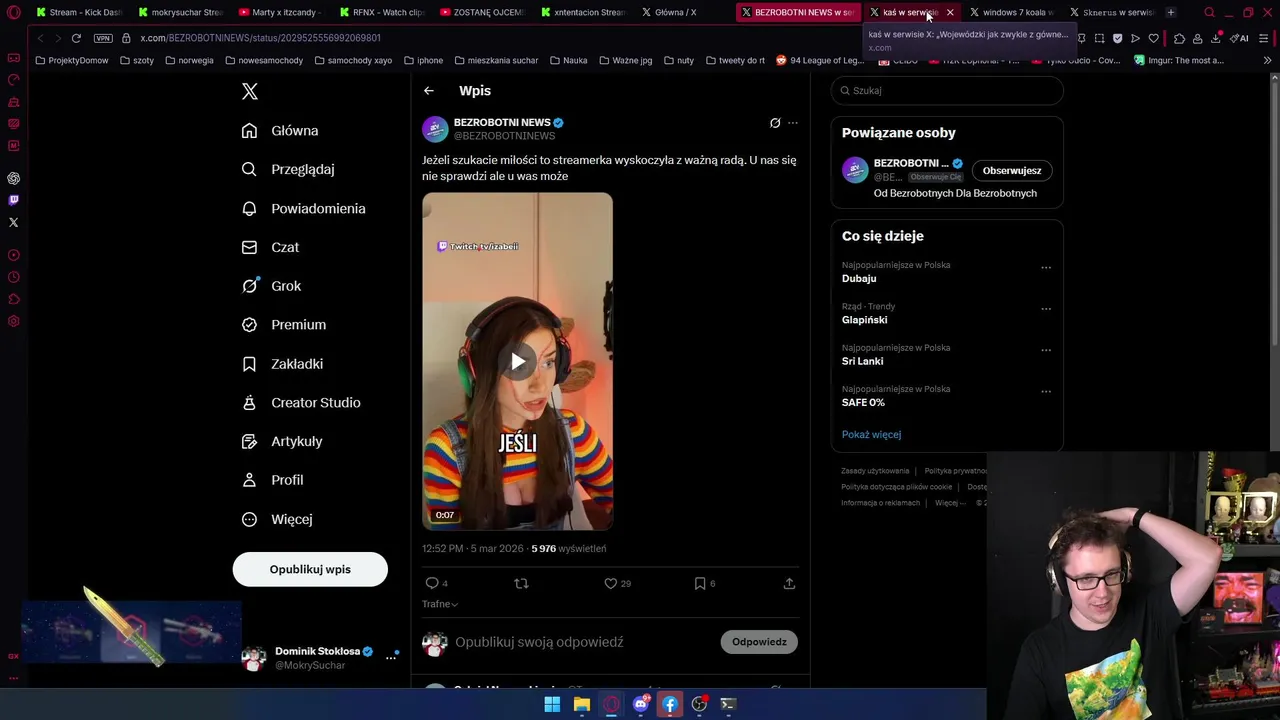
Task: Expand Trafne reply sorting dropdown
Action: (440, 604)
